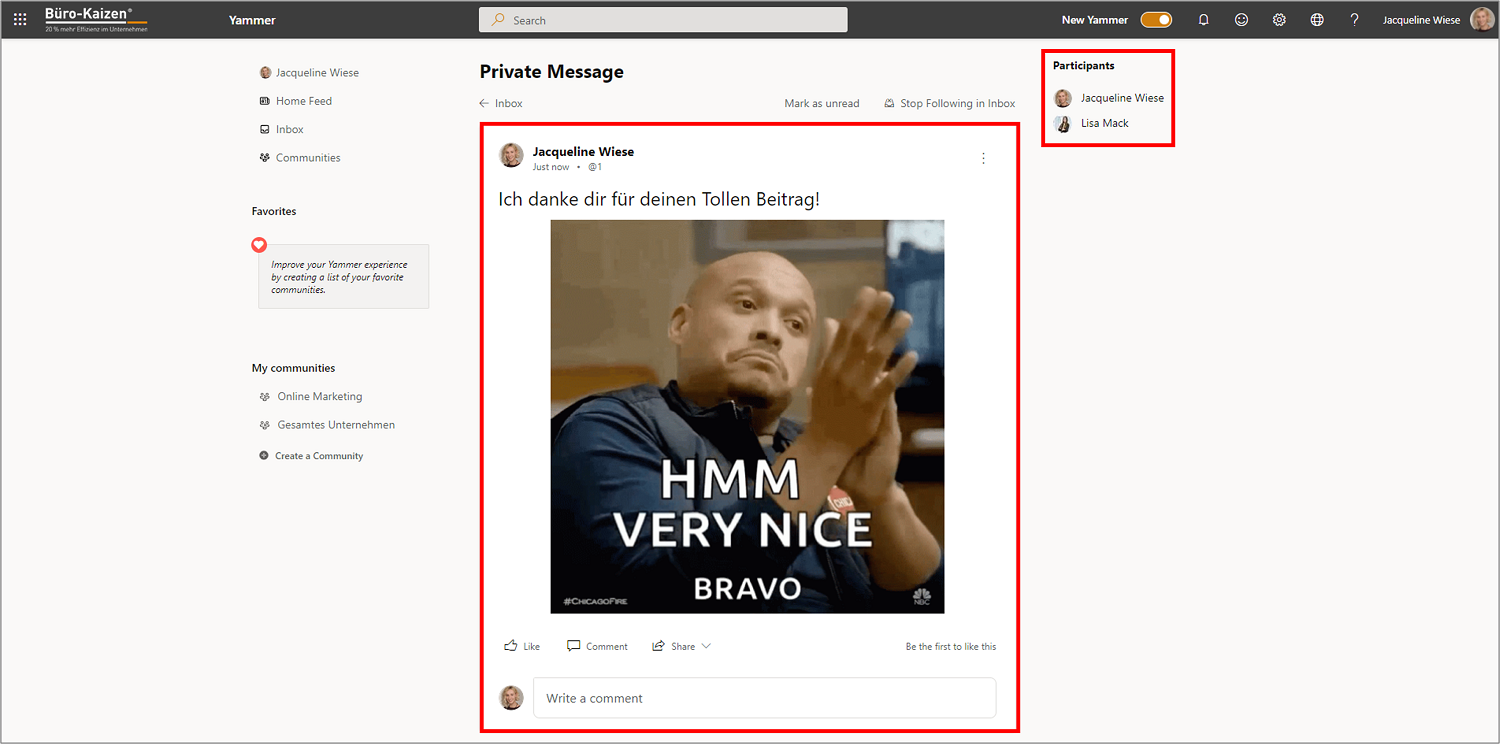This screenshot has height=744, width=1500.
Task: Click the post message text 'Ich danke dir'
Action: pos(659,199)
